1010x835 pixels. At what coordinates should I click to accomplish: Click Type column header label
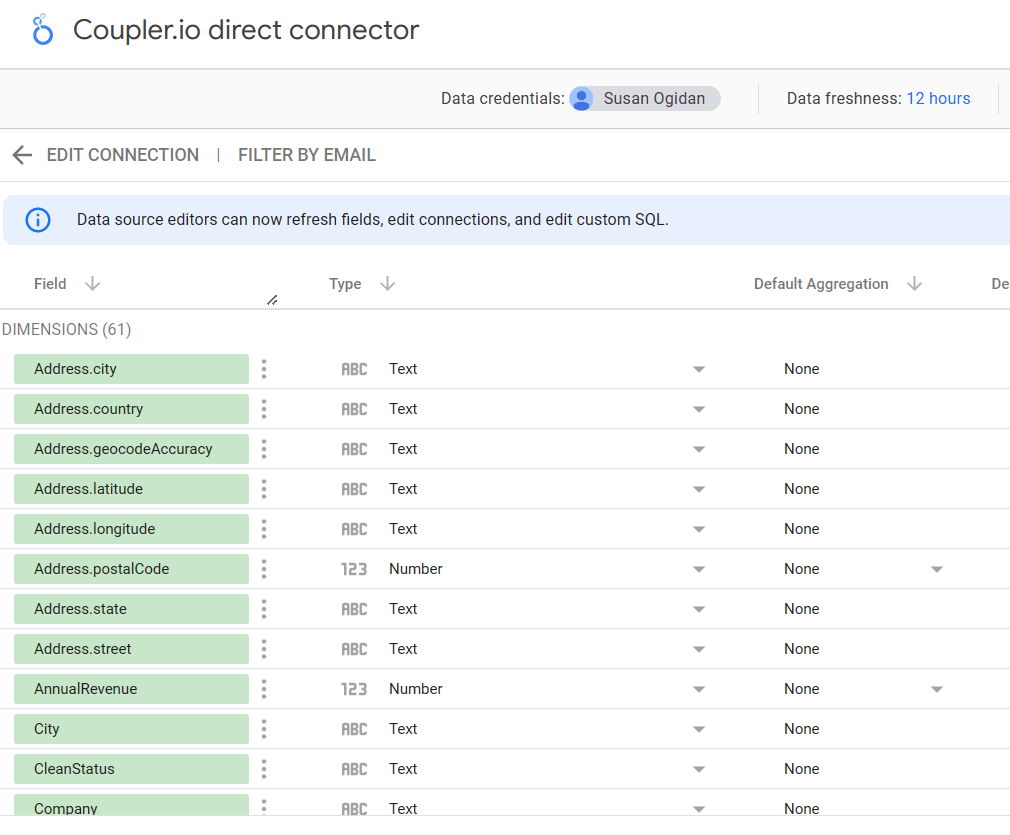point(345,283)
